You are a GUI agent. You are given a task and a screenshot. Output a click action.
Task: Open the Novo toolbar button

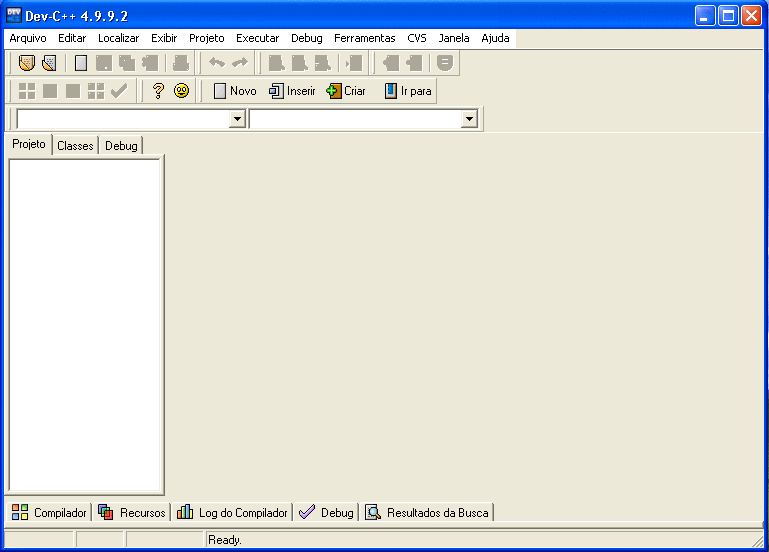(234, 91)
